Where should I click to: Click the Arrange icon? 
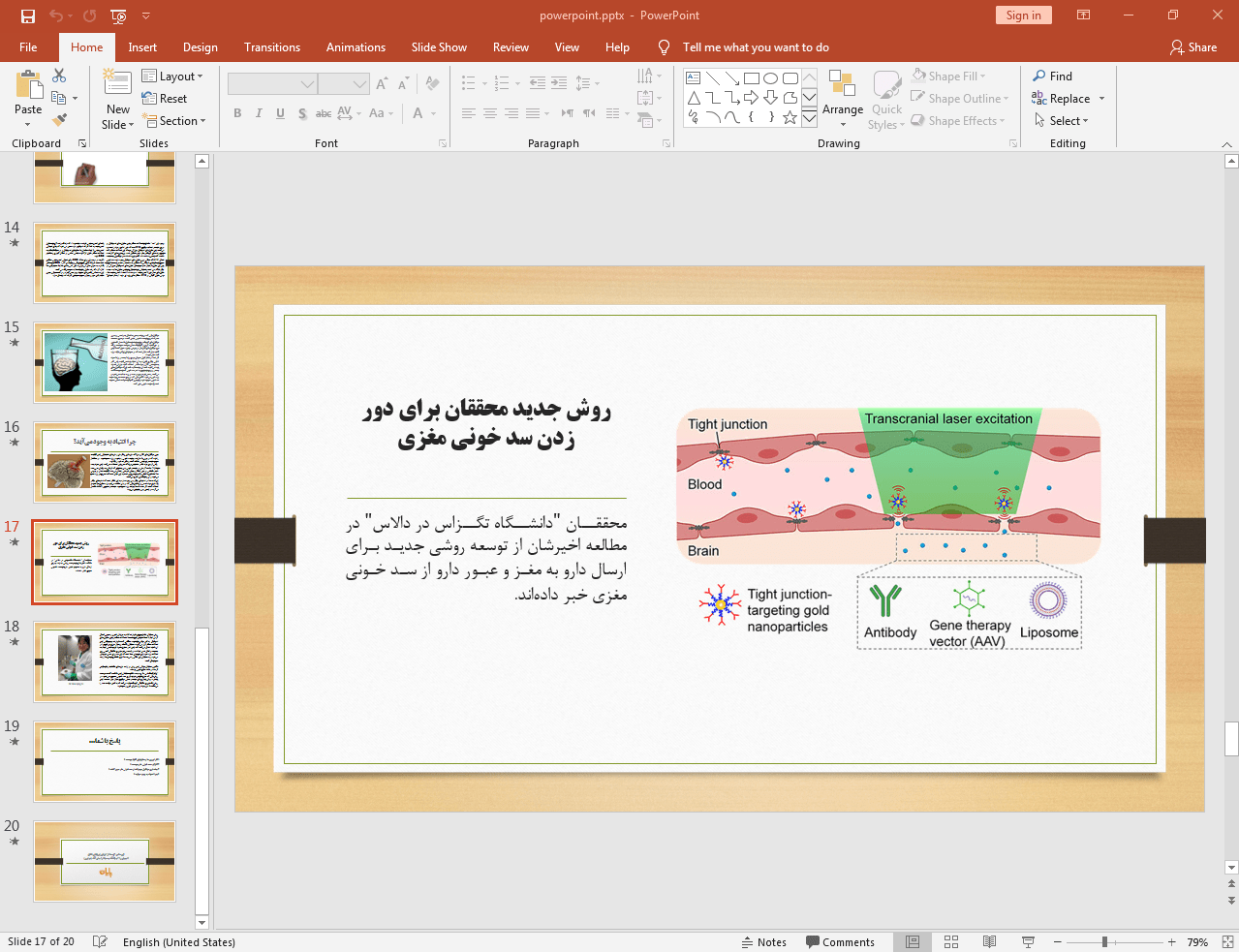pyautogui.click(x=842, y=85)
